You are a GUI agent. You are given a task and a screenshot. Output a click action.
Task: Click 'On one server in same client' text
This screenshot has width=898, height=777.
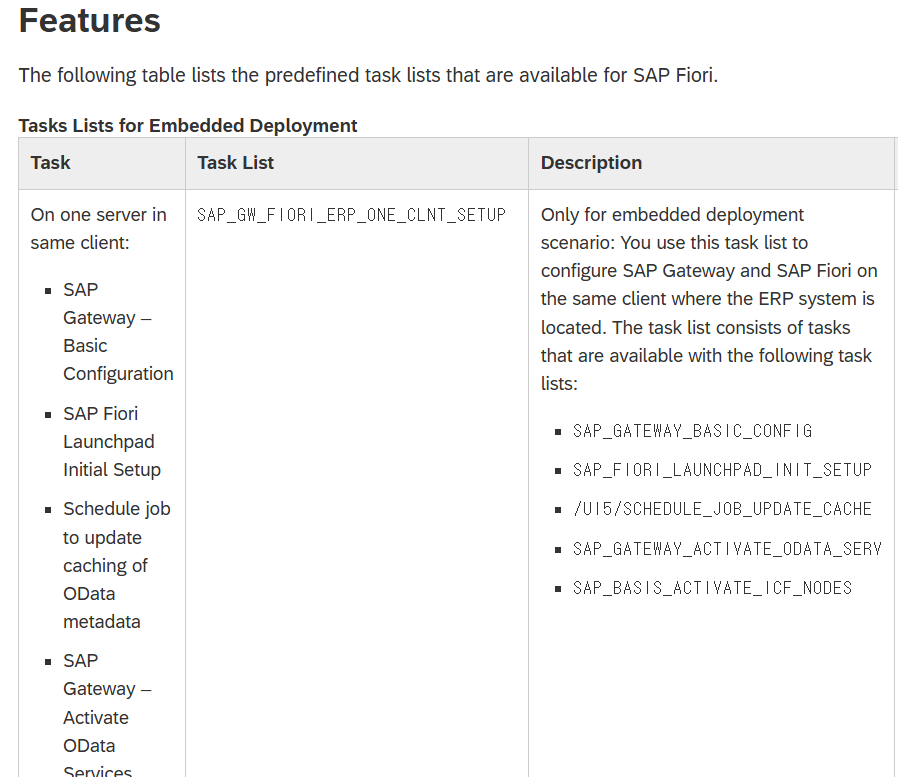tap(98, 228)
